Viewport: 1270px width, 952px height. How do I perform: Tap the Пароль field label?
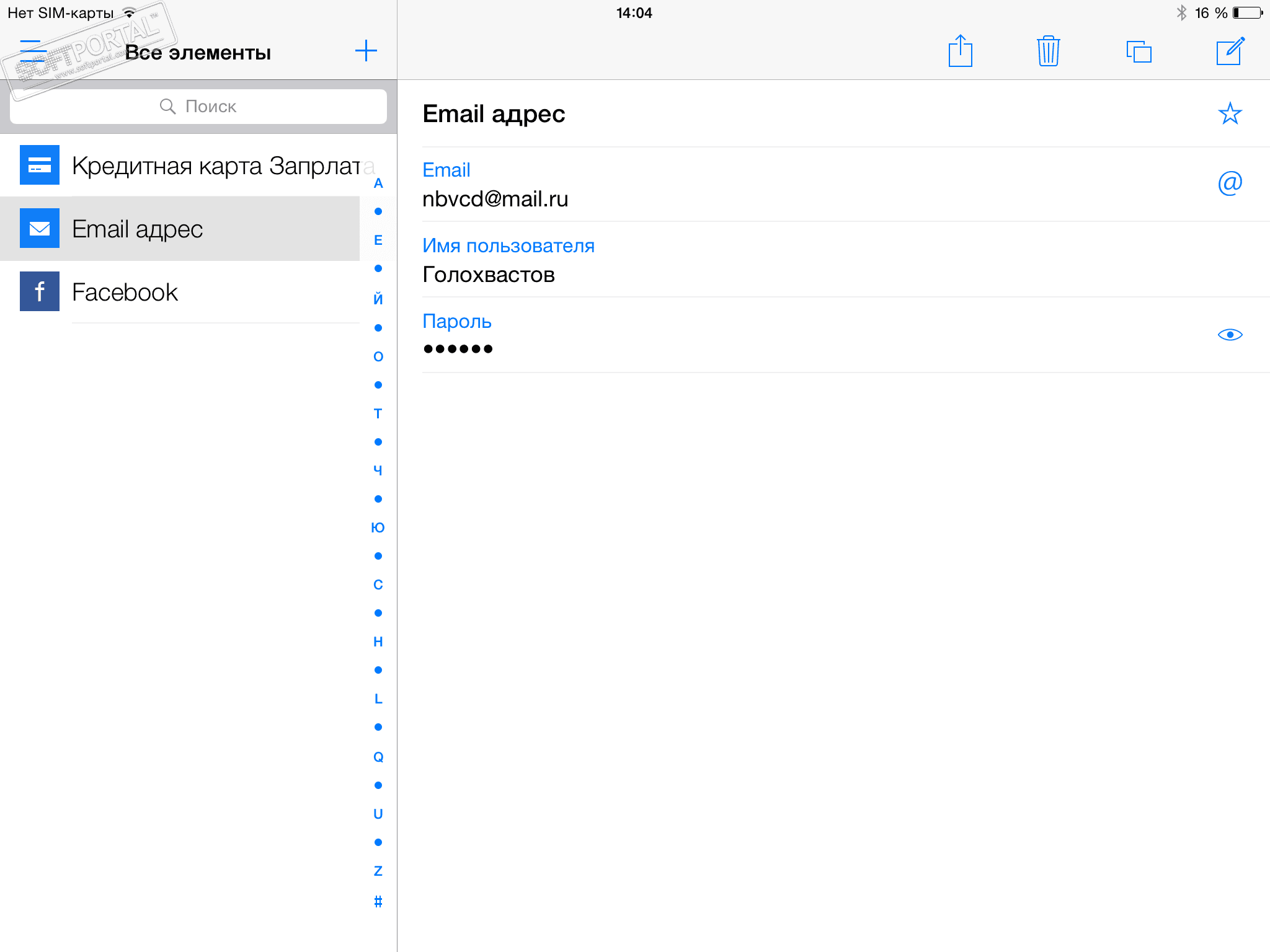[457, 321]
